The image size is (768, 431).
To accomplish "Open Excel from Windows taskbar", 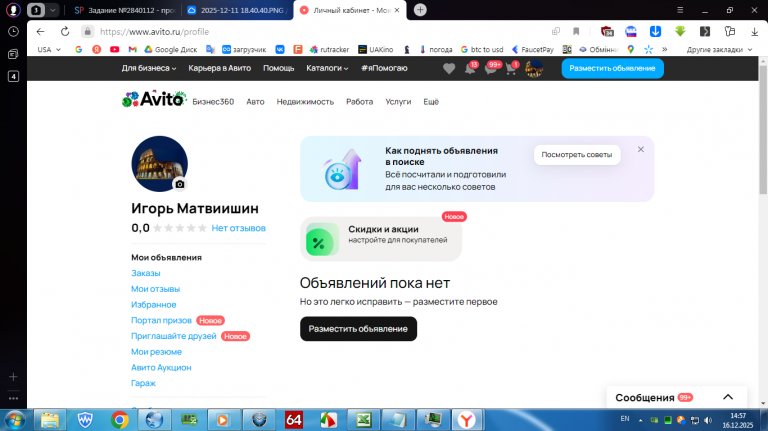I will [363, 420].
